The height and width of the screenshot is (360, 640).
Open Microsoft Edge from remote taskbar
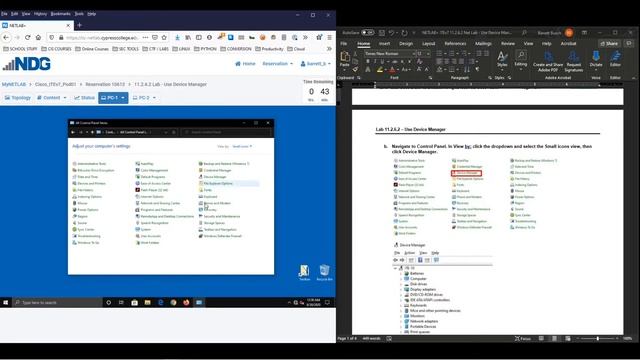point(160,302)
